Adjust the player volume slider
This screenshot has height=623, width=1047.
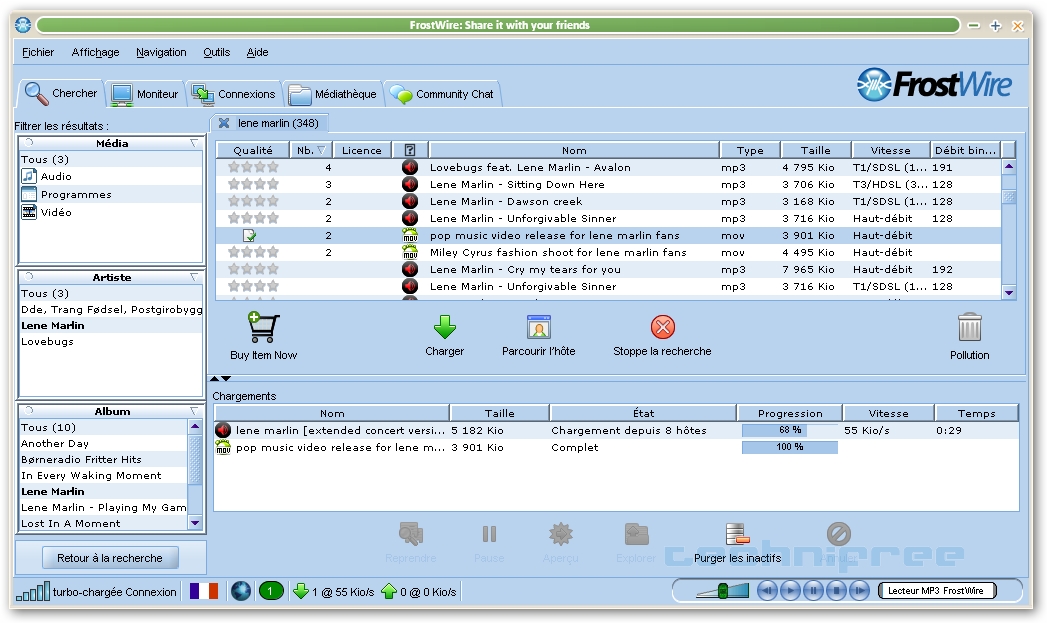(722, 591)
